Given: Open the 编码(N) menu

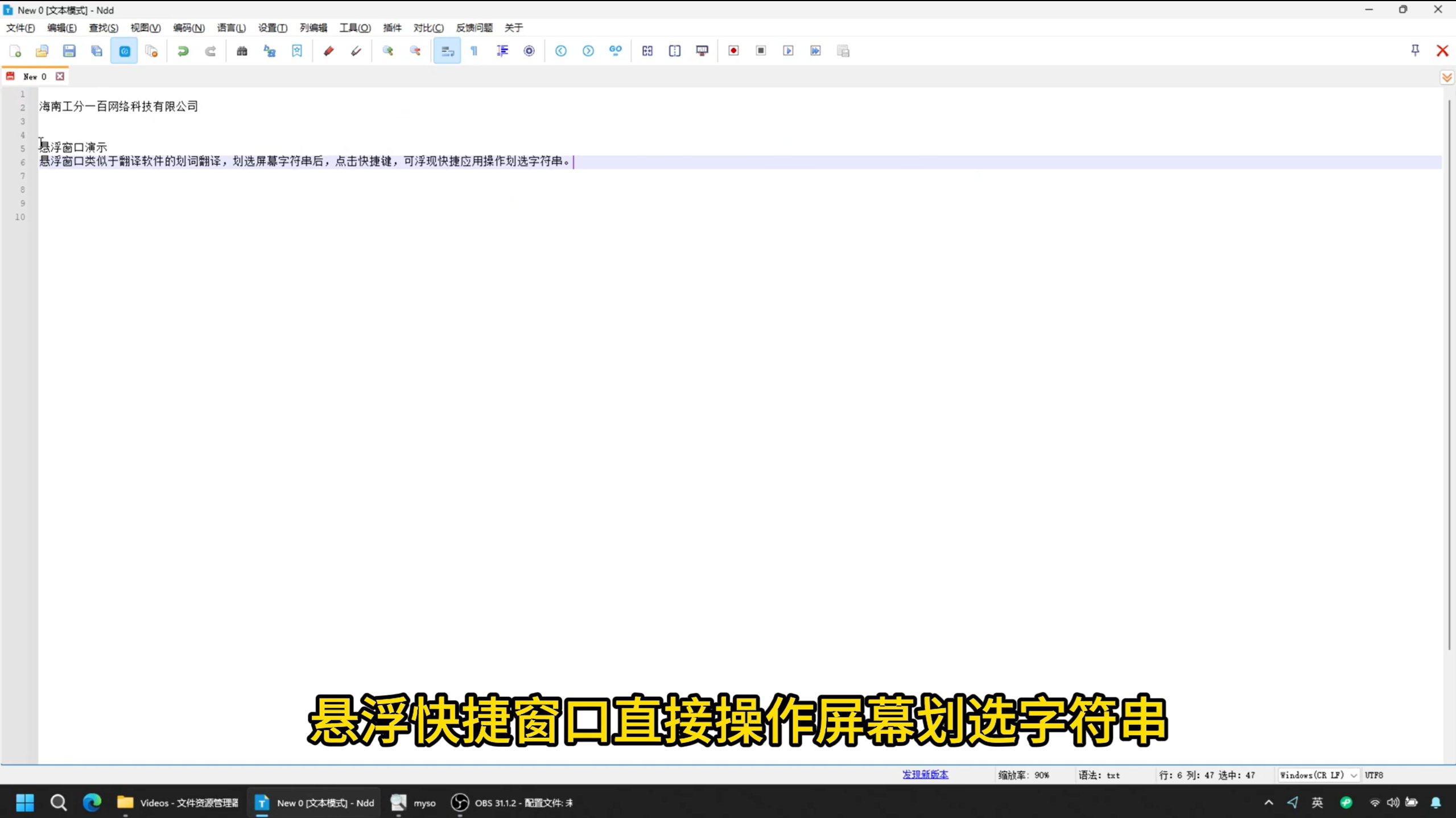Looking at the screenshot, I should tap(188, 28).
